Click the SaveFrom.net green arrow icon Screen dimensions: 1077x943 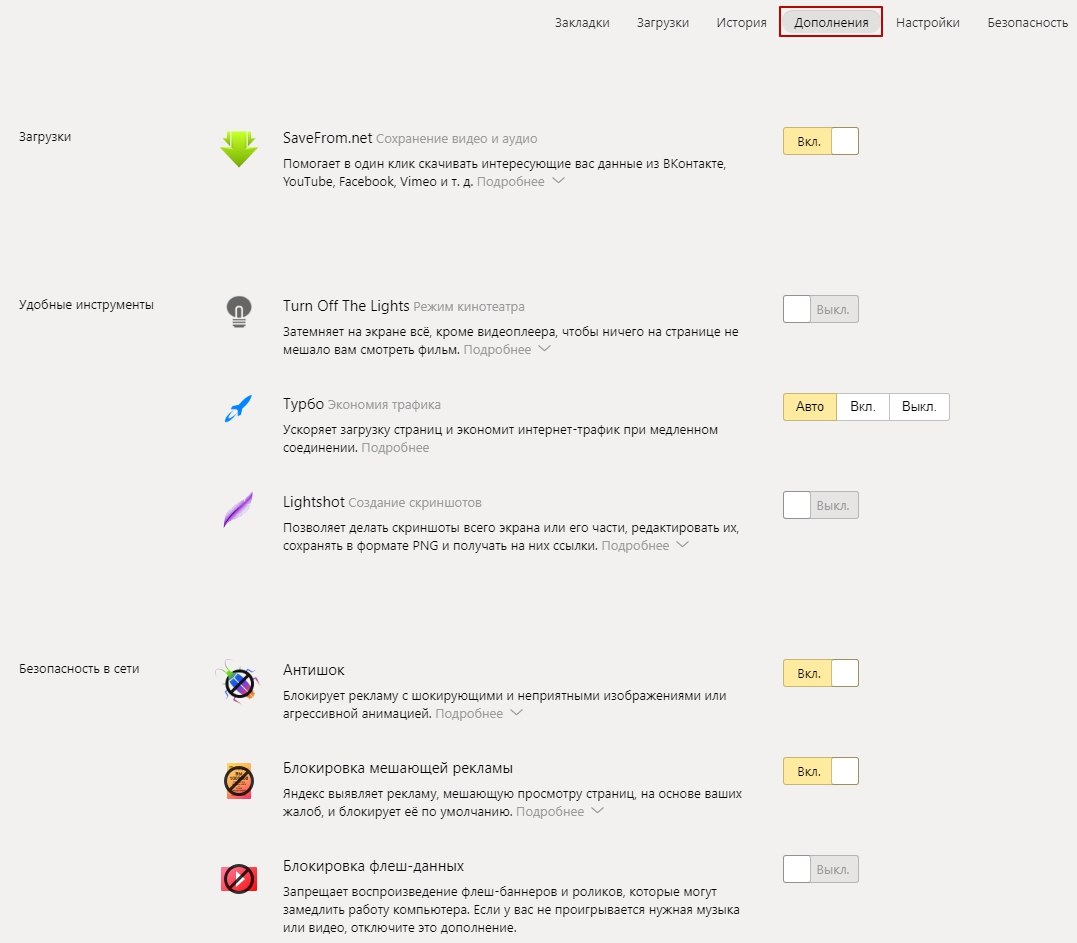(239, 149)
